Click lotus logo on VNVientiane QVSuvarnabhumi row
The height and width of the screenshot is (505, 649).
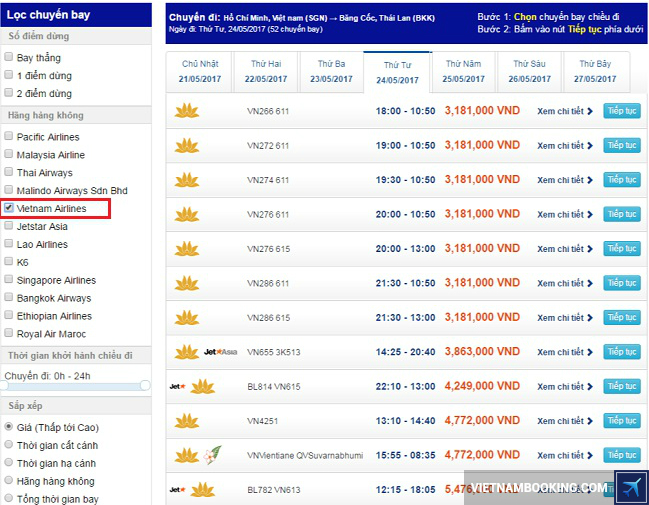pyautogui.click(x=187, y=455)
